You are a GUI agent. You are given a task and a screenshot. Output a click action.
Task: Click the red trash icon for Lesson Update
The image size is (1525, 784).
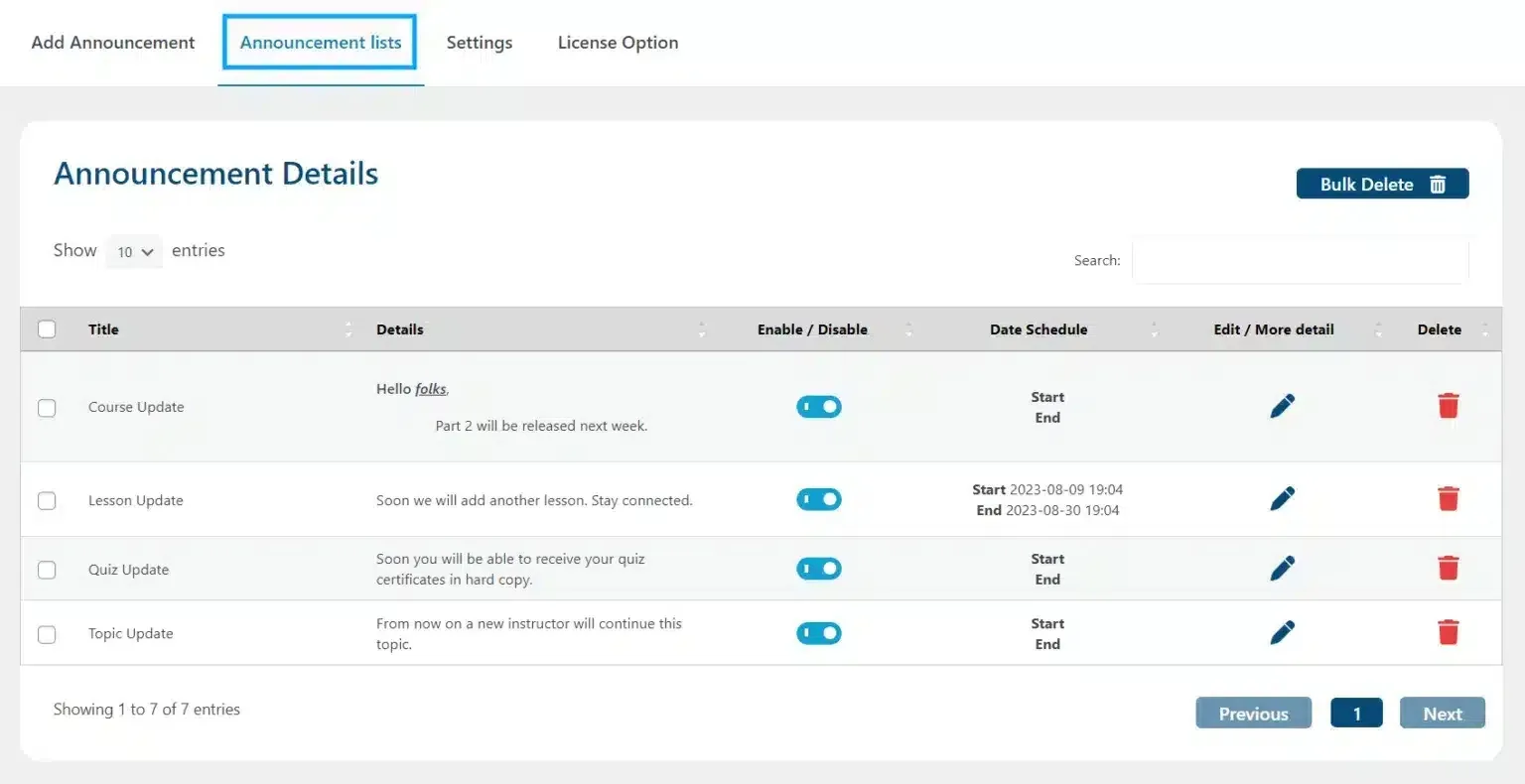click(1449, 498)
